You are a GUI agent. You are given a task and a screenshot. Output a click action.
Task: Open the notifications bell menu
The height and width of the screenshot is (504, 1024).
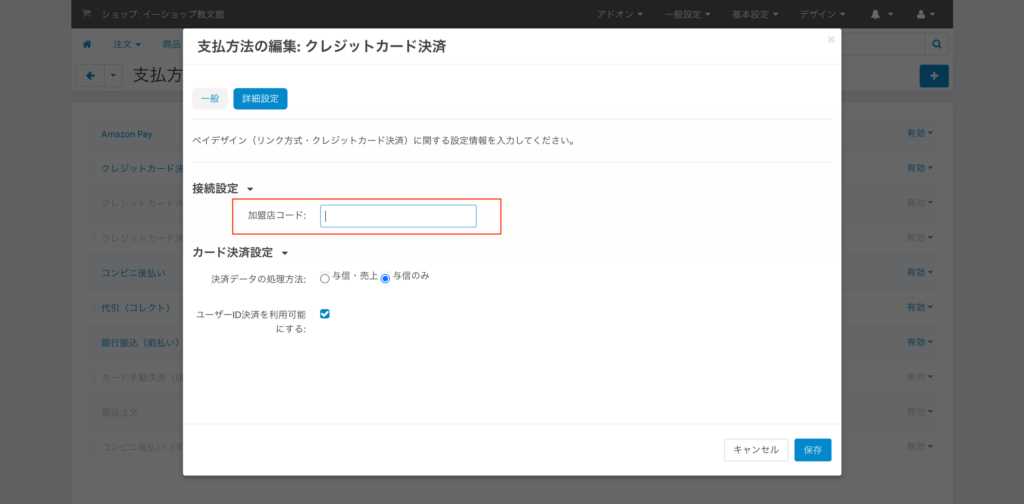pyautogui.click(x=880, y=14)
